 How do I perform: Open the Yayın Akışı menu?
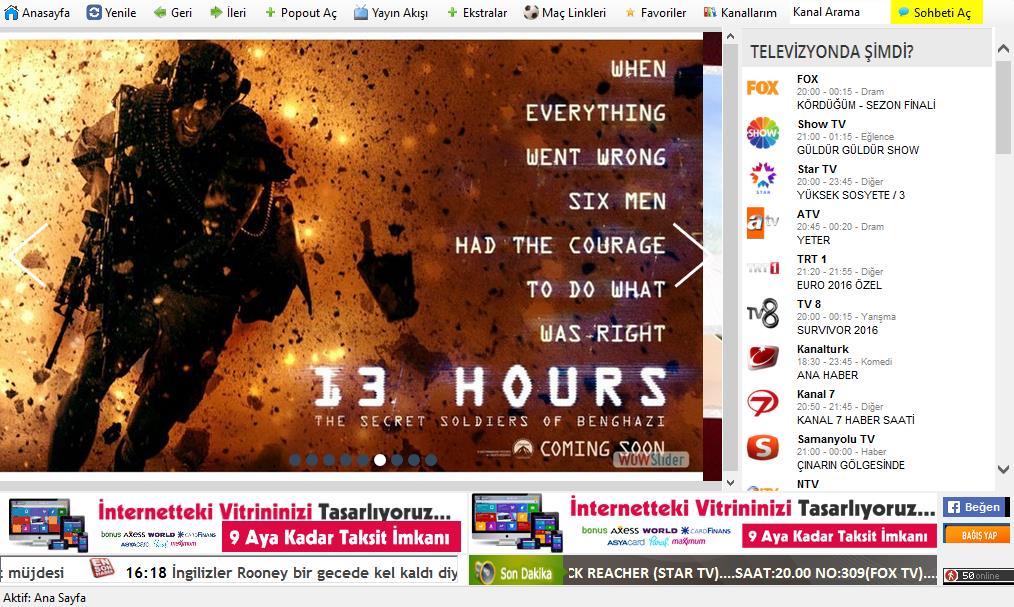(x=391, y=13)
